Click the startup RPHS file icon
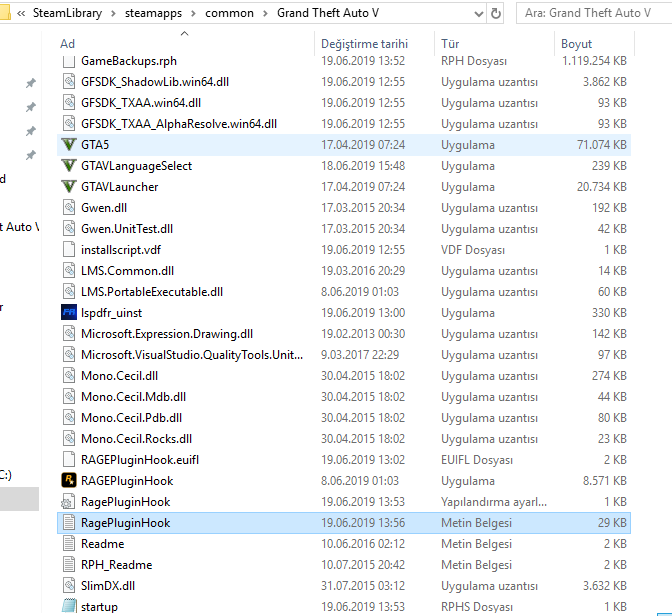672x616 pixels. [69, 607]
